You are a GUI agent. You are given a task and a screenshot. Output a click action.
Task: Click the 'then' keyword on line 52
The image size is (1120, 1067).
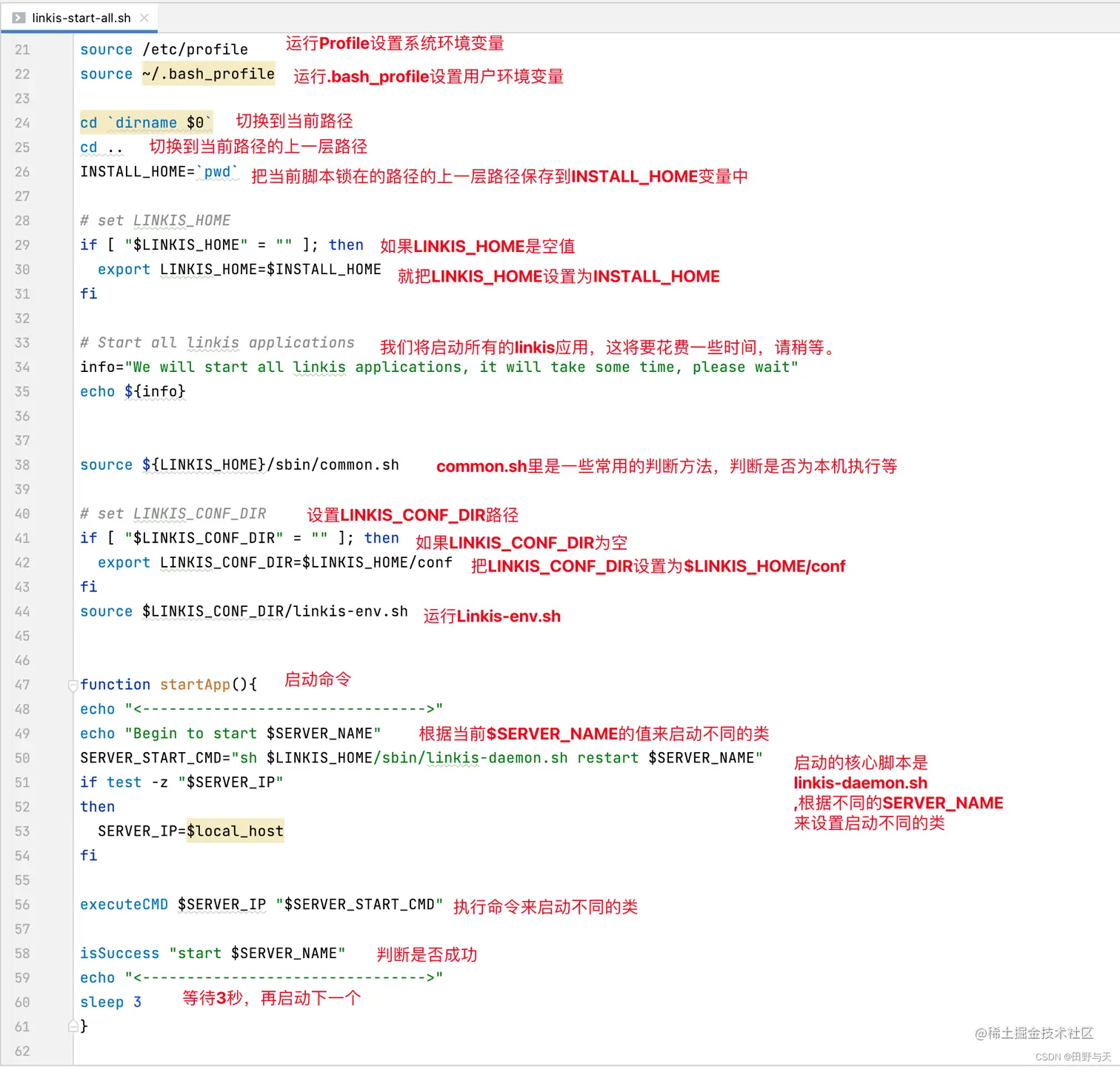pos(97,808)
